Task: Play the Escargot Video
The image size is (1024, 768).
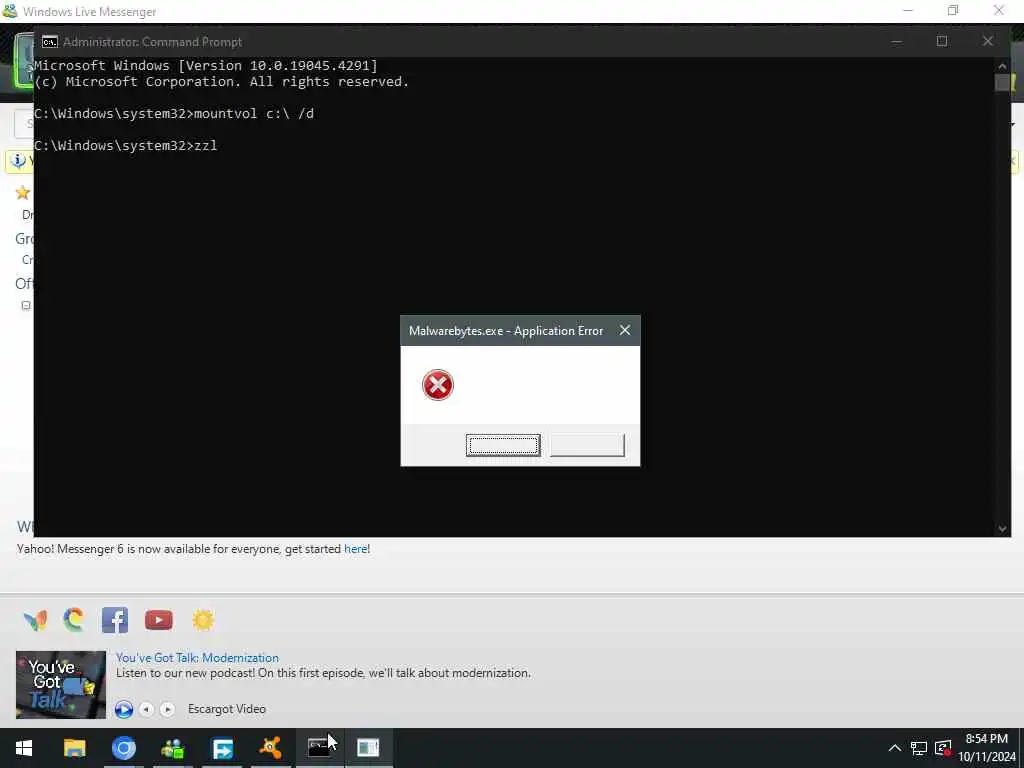Action: (x=123, y=709)
